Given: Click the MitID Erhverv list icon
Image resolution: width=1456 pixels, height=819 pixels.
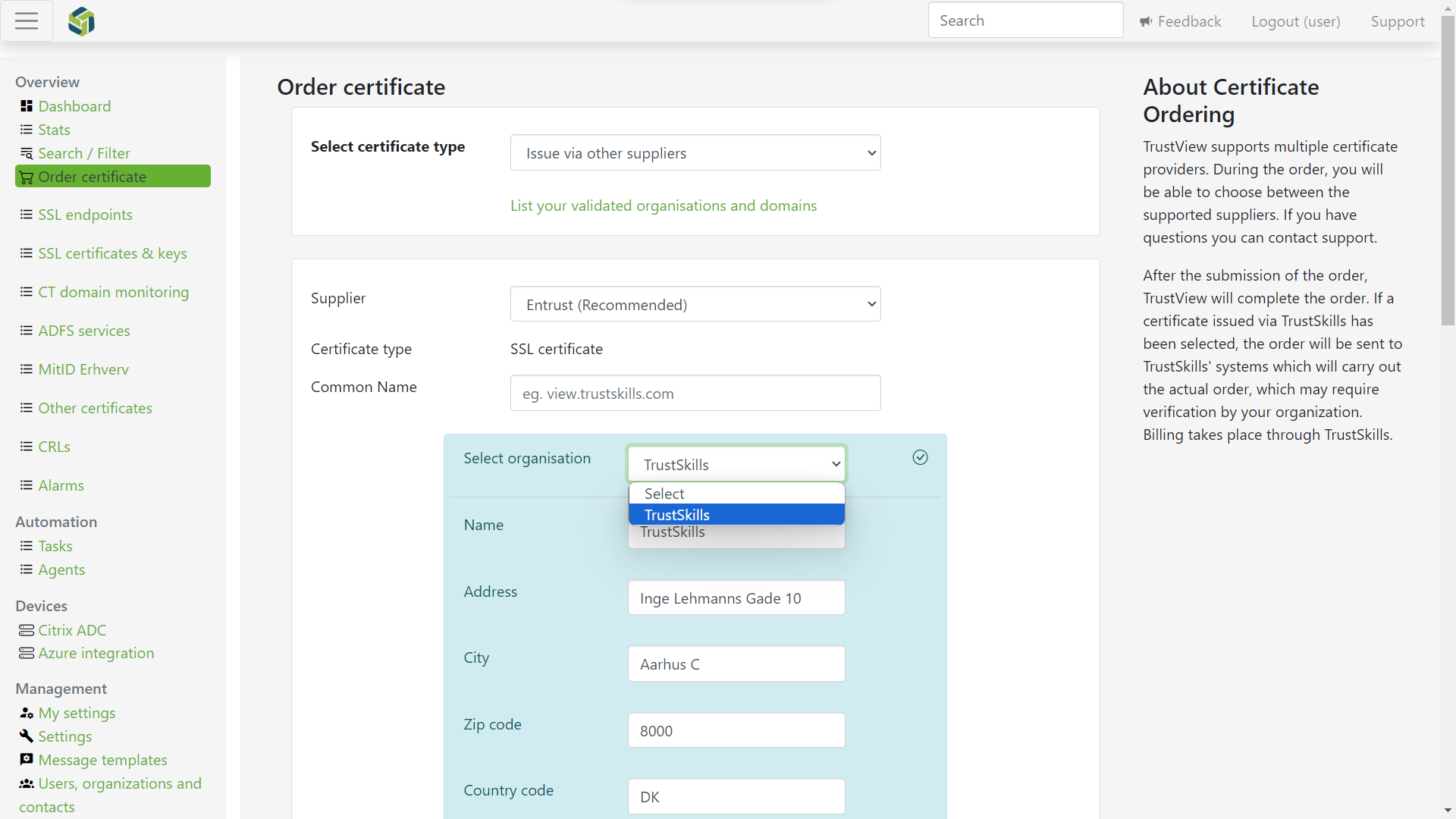Looking at the screenshot, I should click(27, 369).
